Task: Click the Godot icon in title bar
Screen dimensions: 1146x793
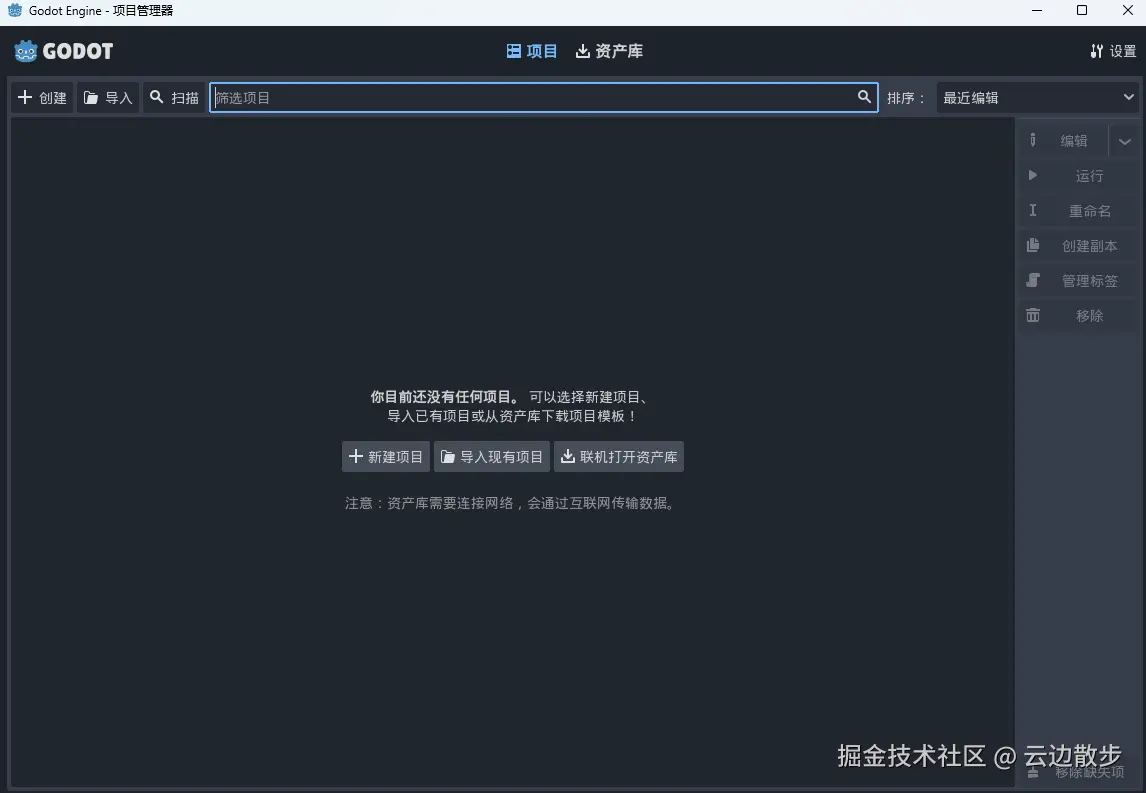Action: [15, 10]
